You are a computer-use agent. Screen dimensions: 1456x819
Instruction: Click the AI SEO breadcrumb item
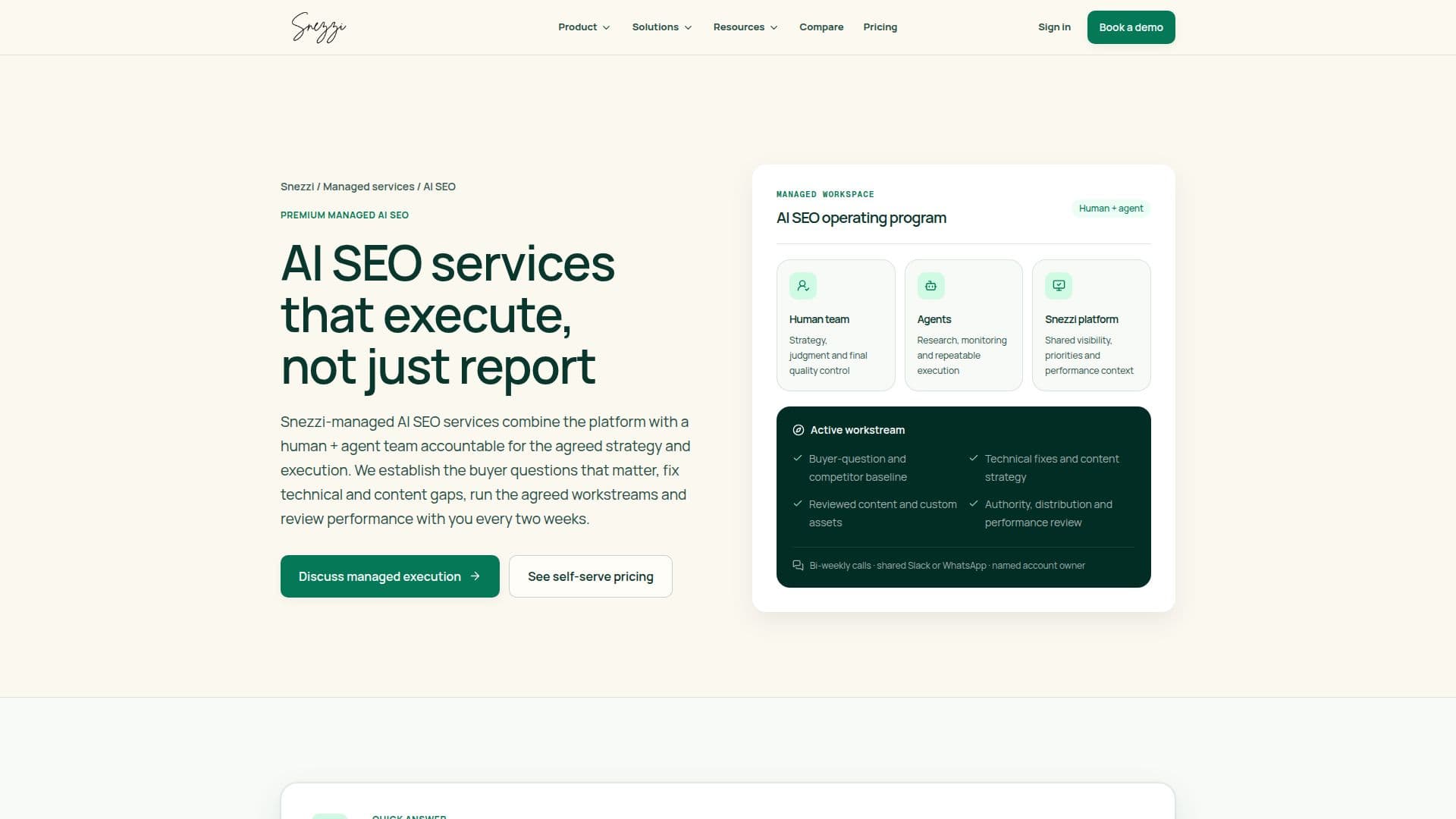click(x=439, y=187)
